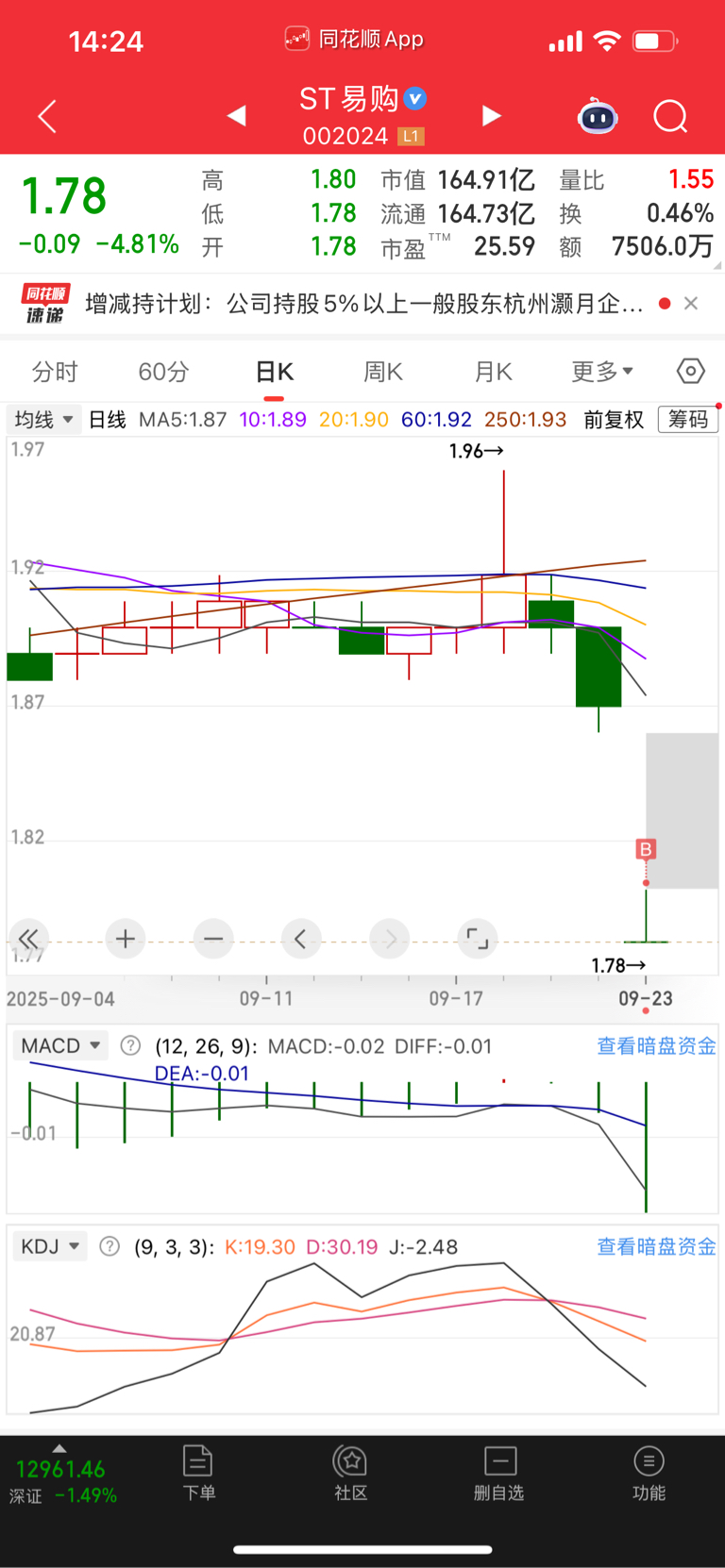Open the search magnifier icon
This screenshot has width=725, height=1568.
pos(670,116)
